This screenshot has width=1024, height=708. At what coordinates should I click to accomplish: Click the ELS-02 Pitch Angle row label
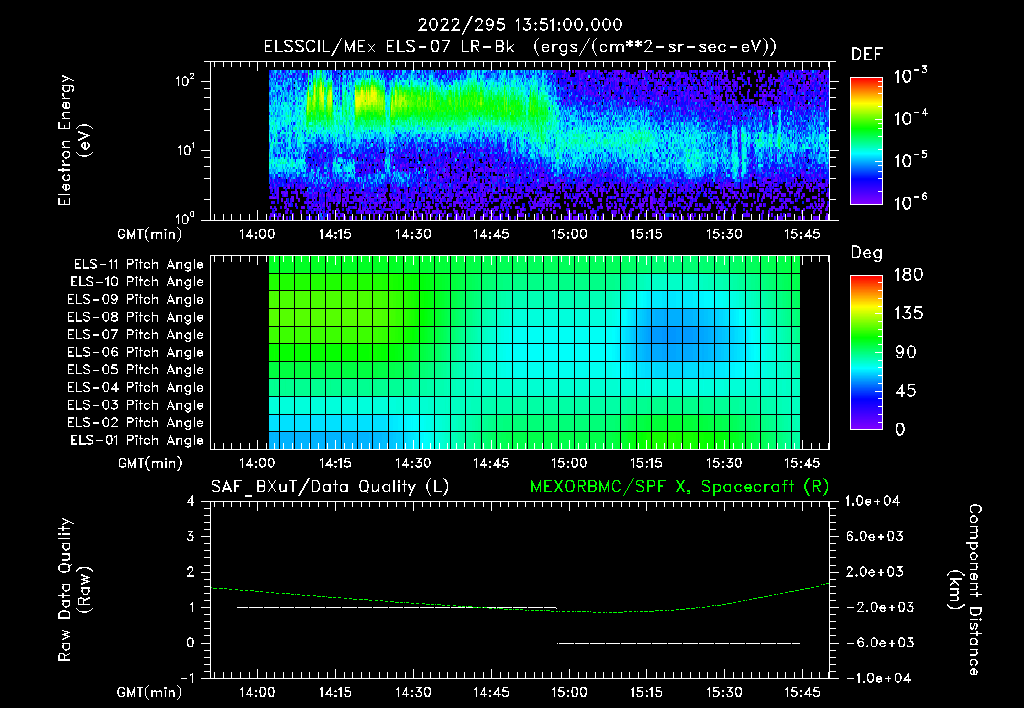[136, 423]
